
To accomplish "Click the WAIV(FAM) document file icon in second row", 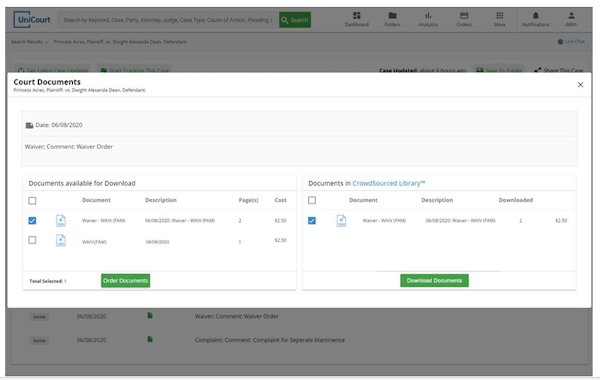I will click(61, 240).
